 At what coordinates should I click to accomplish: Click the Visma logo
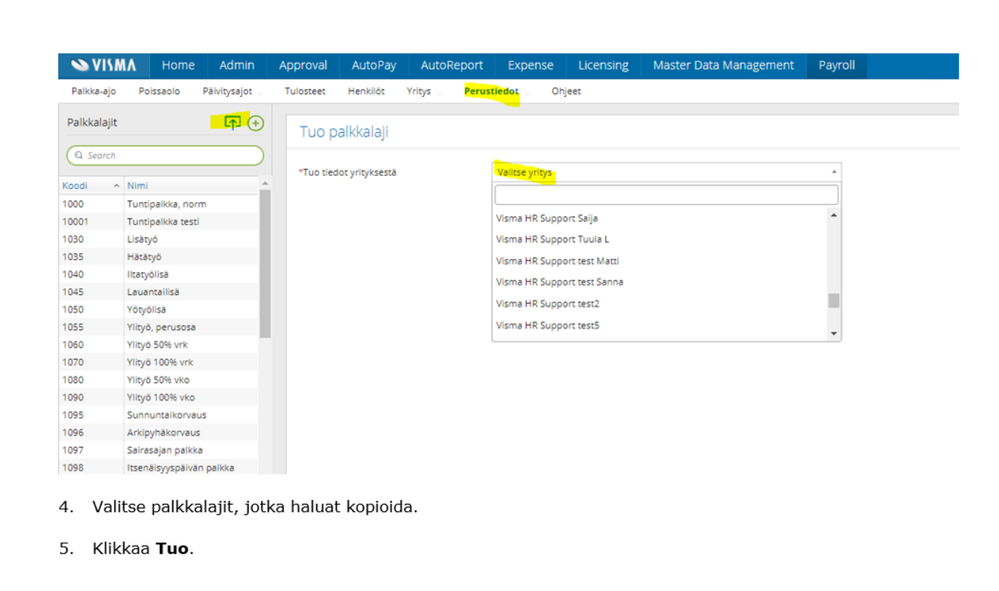pyautogui.click(x=104, y=66)
